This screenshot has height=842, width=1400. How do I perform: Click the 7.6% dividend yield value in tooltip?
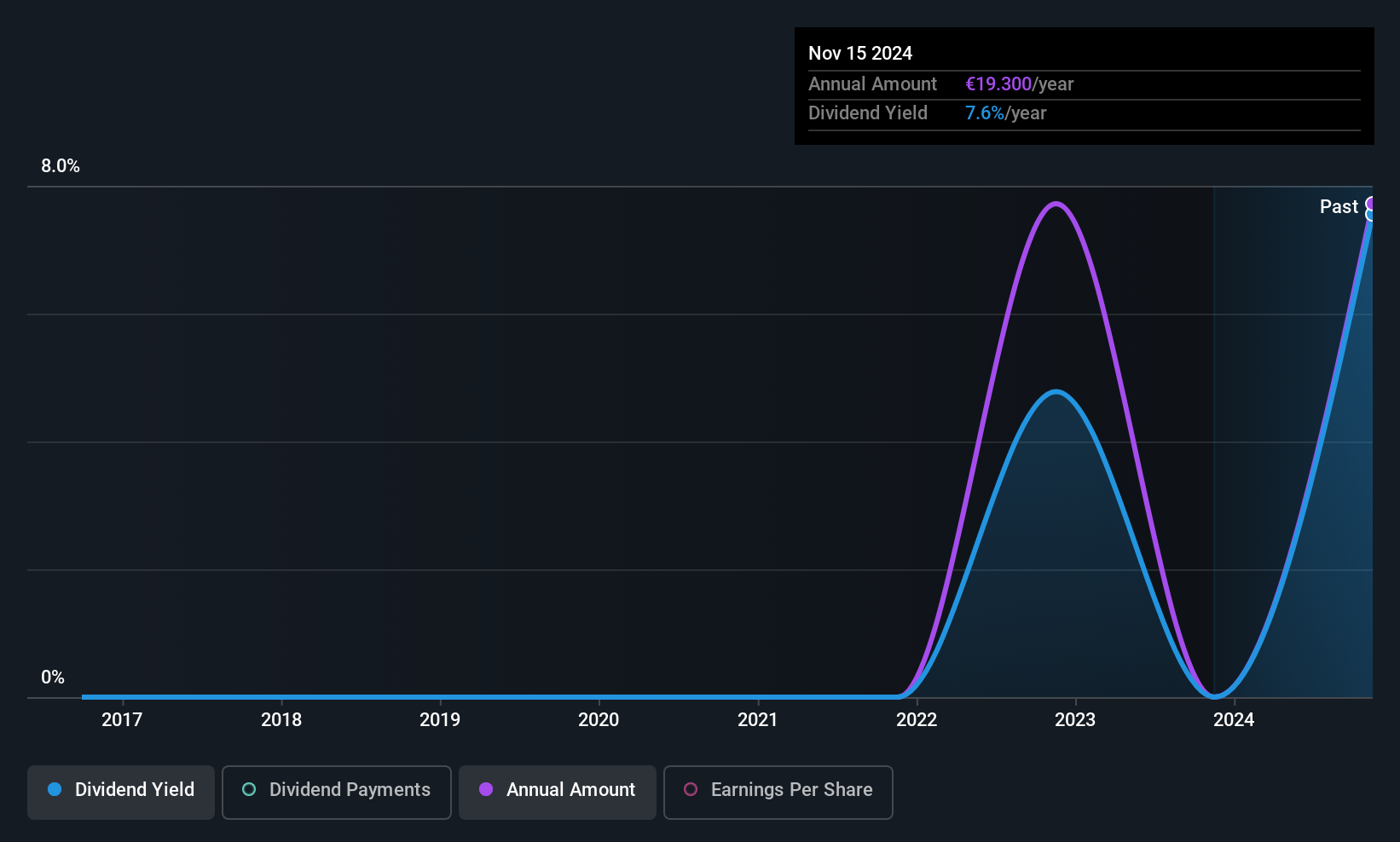[985, 113]
